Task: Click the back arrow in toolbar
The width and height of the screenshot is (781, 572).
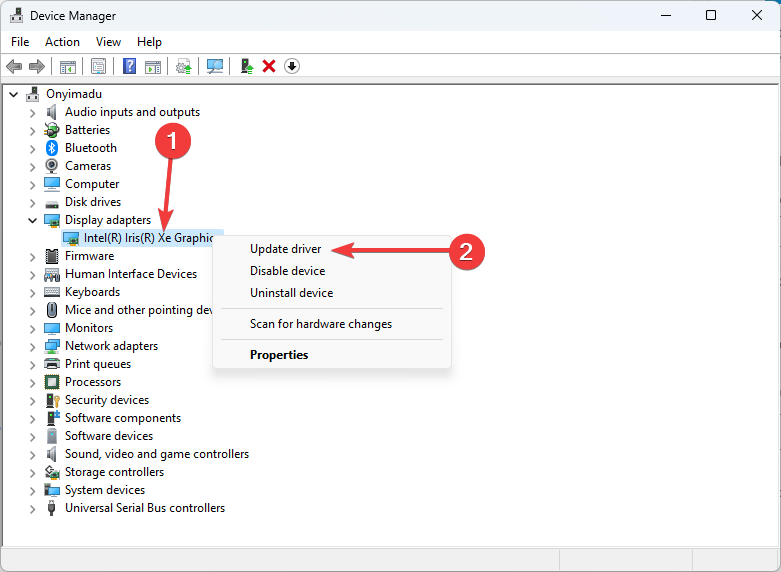Action: coord(14,66)
